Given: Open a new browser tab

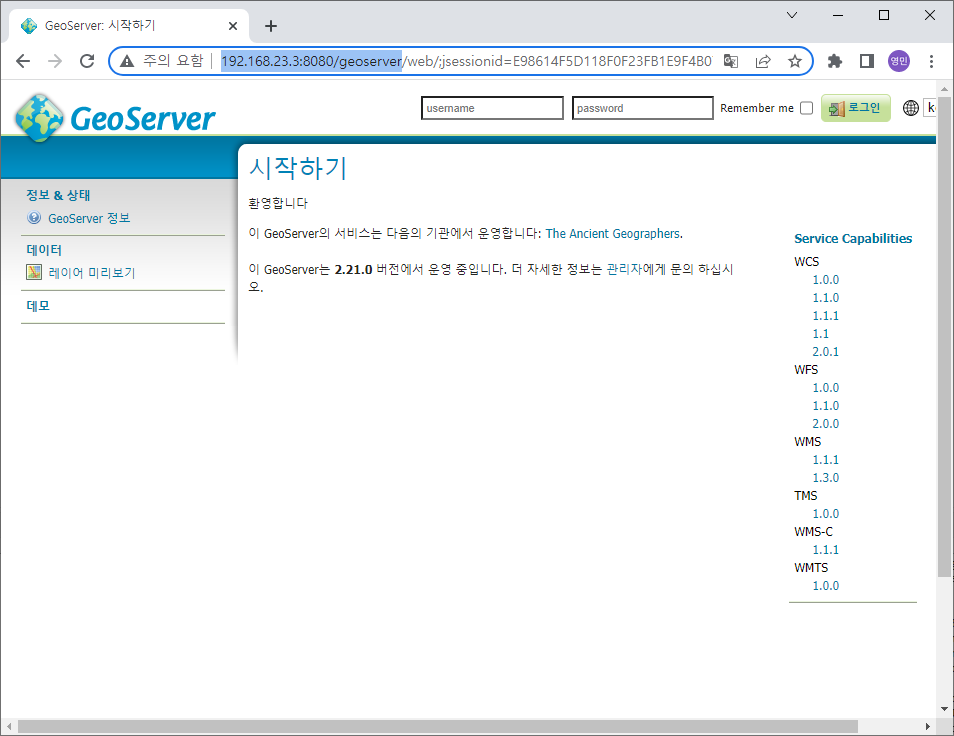Looking at the screenshot, I should point(271,26).
